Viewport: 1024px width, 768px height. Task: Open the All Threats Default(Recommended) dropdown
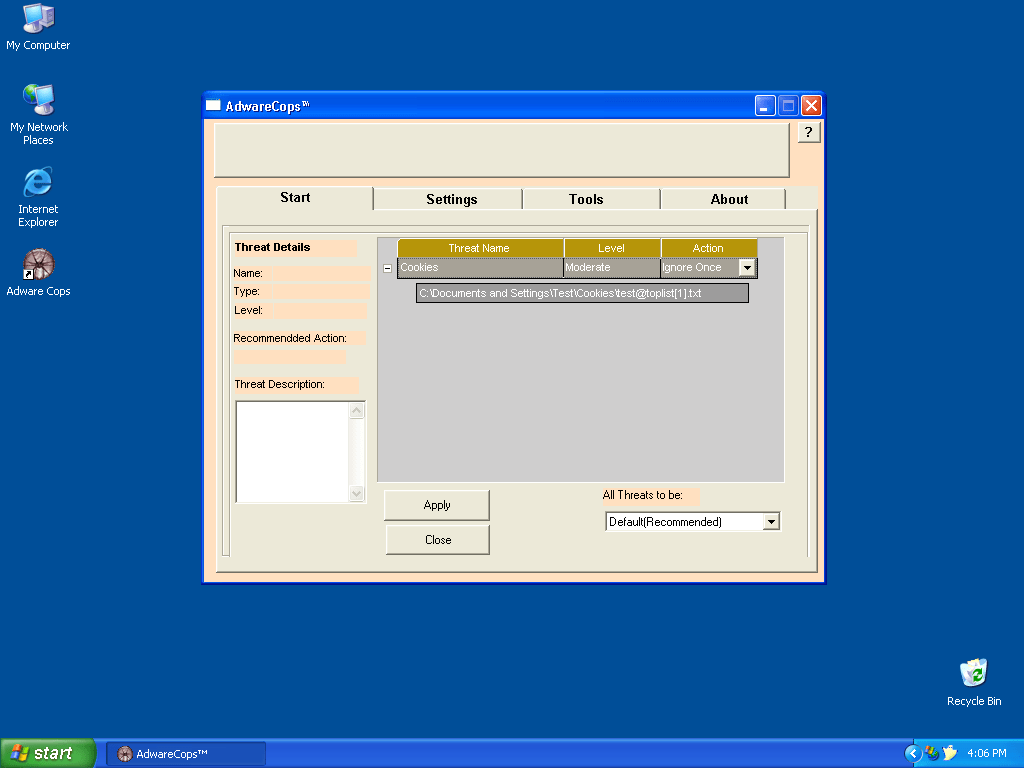(x=770, y=522)
